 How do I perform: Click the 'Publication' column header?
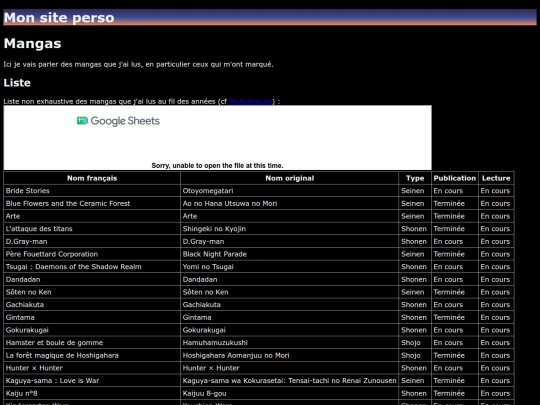[x=455, y=178]
